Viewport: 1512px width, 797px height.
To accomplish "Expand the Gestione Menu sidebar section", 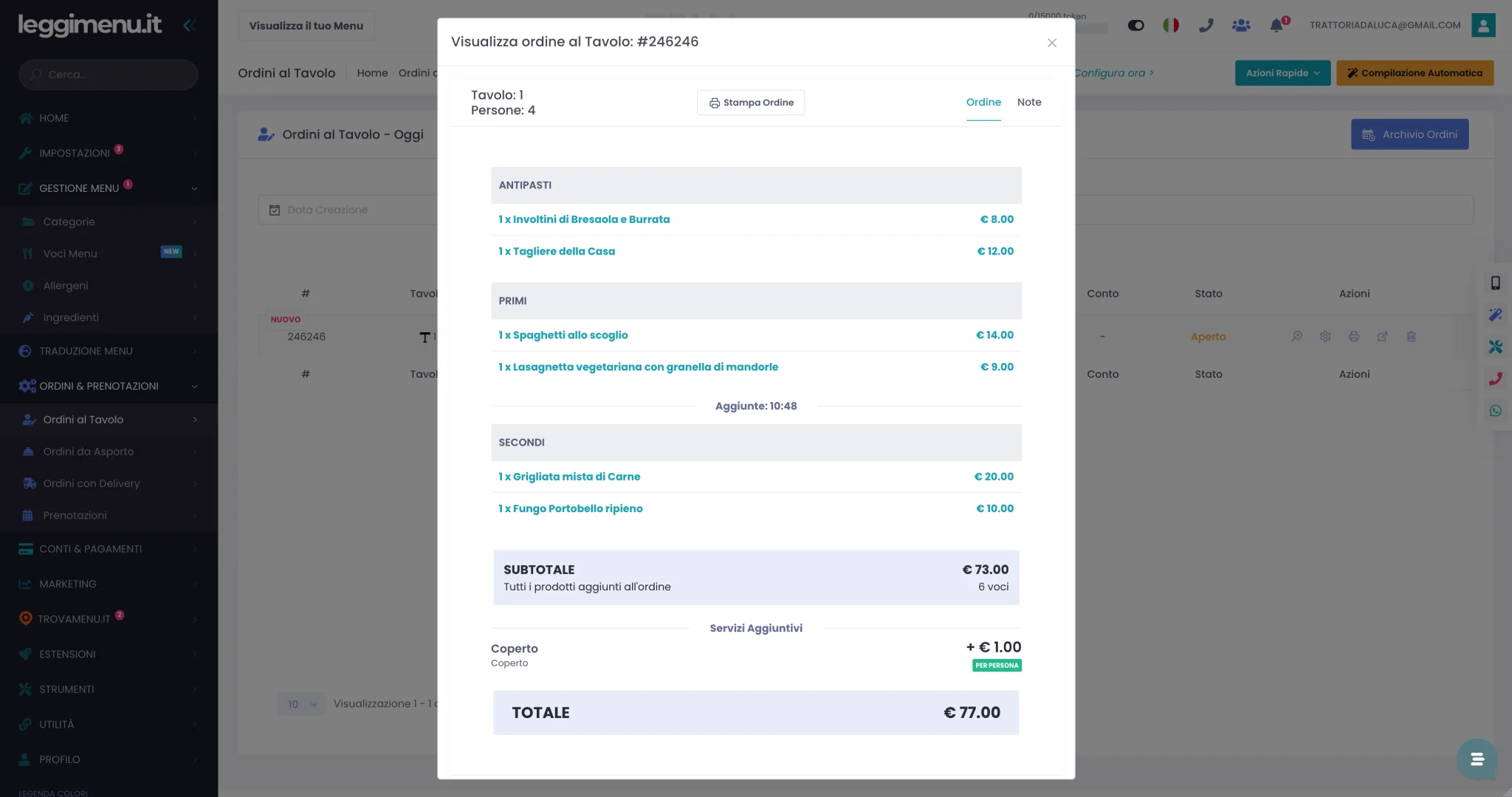I will tap(109, 188).
